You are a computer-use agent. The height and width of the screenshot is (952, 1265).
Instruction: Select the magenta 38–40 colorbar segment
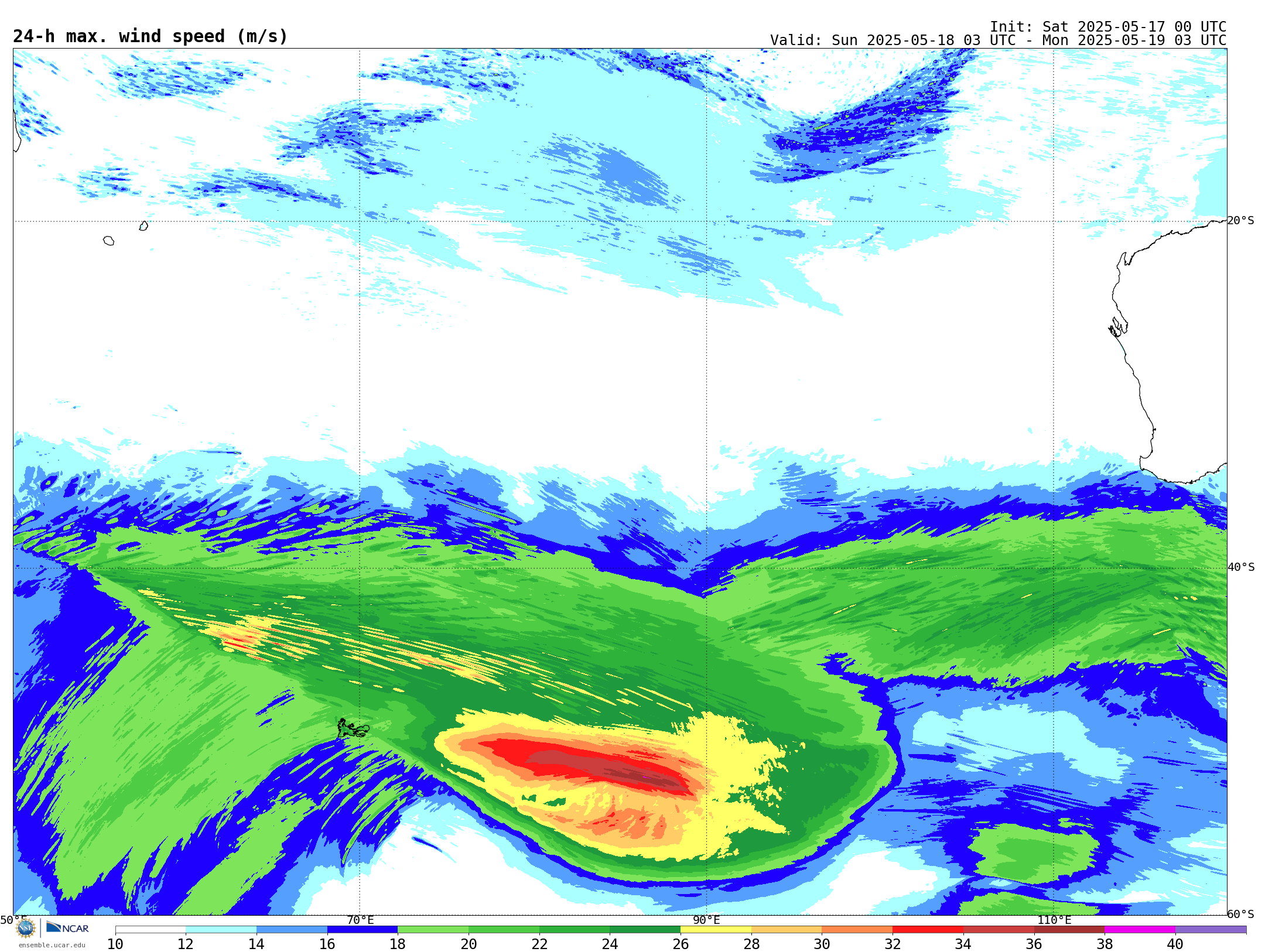point(1140,930)
